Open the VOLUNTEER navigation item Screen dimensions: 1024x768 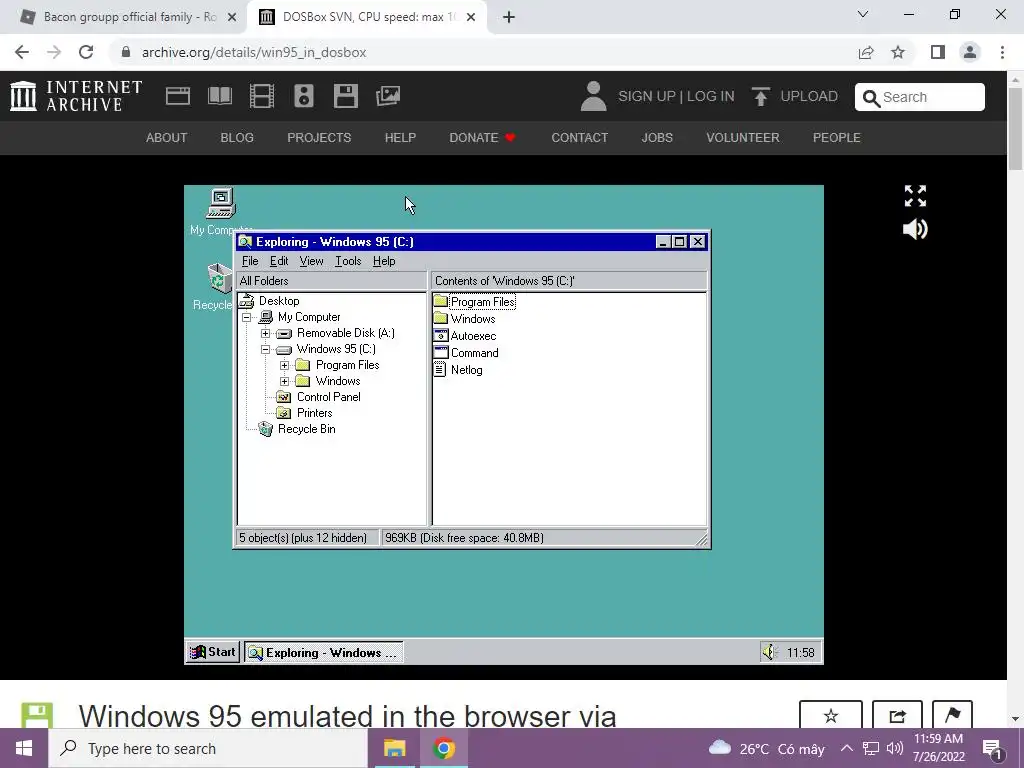(x=743, y=138)
